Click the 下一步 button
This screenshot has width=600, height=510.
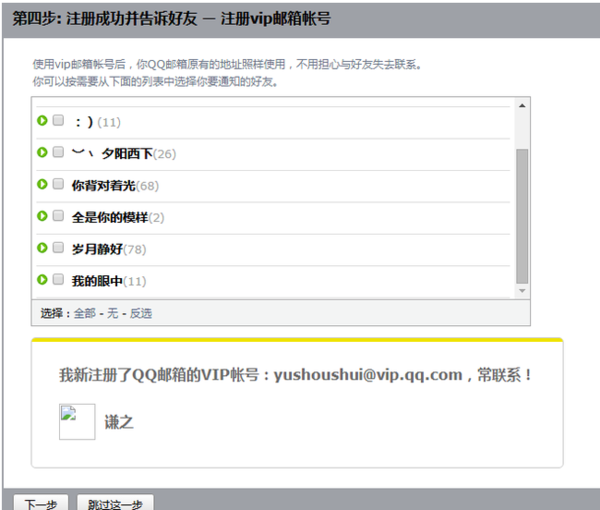click(x=41, y=503)
